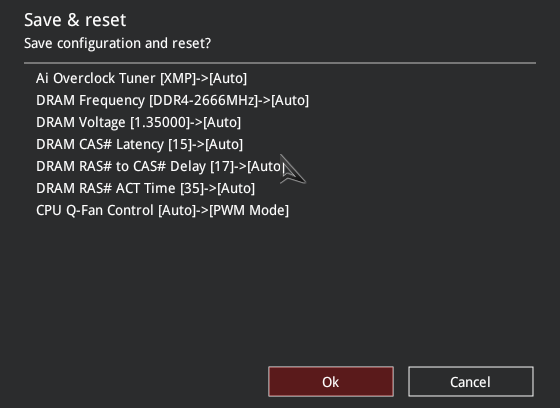
Task: Click the CPU Q-Fan Control change entry
Action: [x=162, y=210]
